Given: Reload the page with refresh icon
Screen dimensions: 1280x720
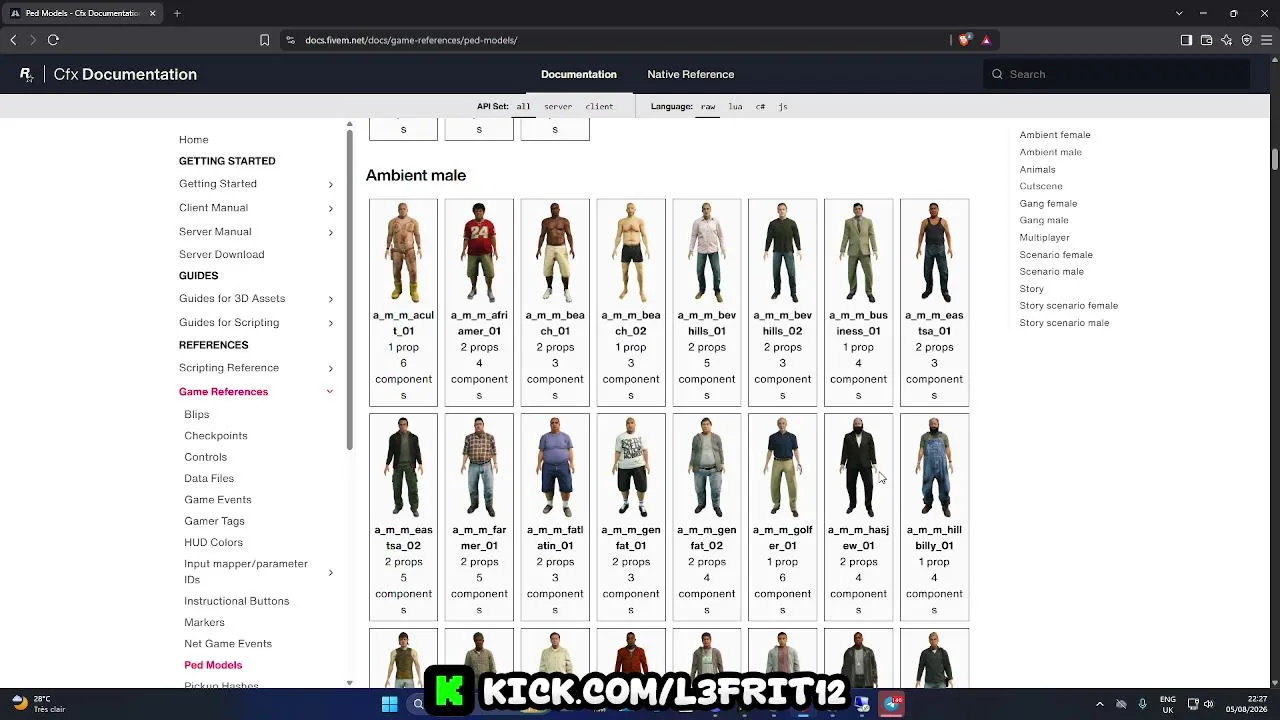Looking at the screenshot, I should 53,40.
